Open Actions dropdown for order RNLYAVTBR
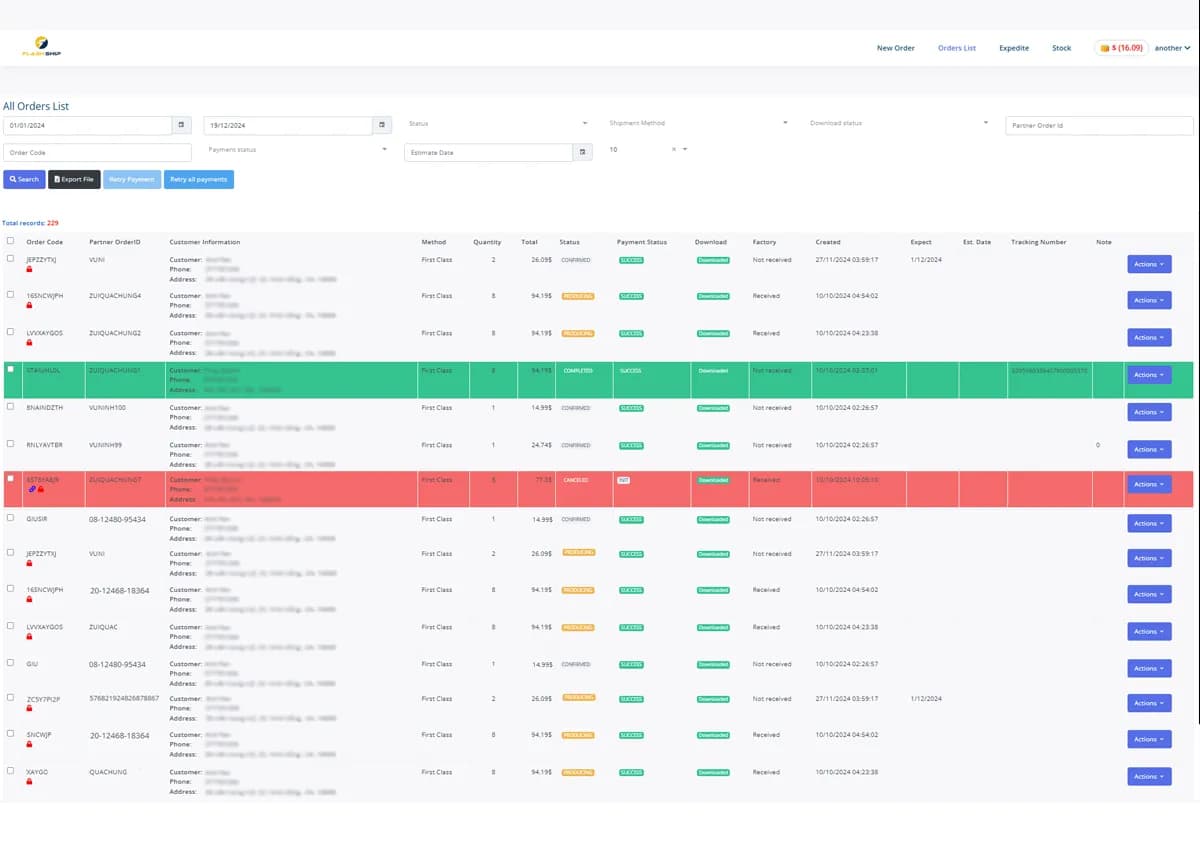This screenshot has width=1200, height=852. pos(1149,449)
